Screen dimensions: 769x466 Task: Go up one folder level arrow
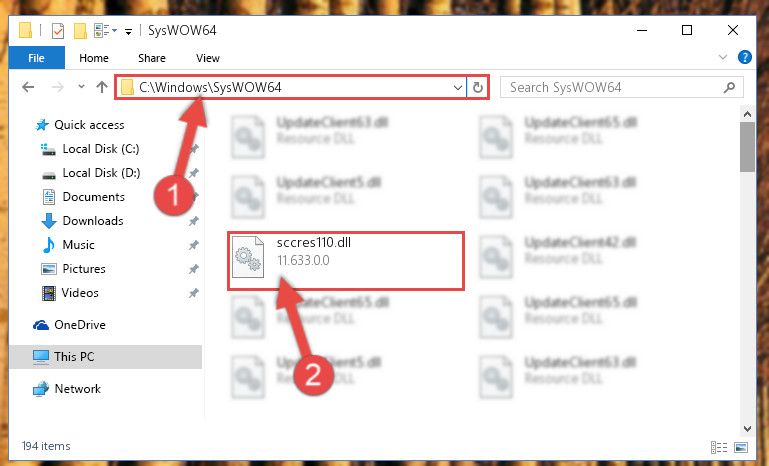pyautogui.click(x=102, y=87)
